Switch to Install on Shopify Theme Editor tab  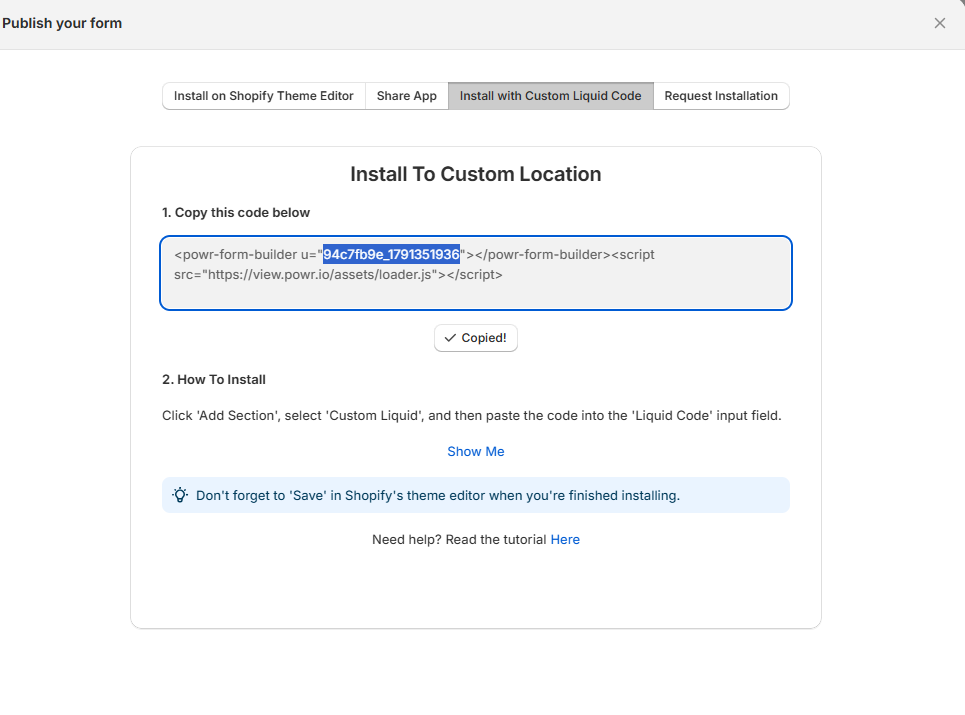pos(263,96)
